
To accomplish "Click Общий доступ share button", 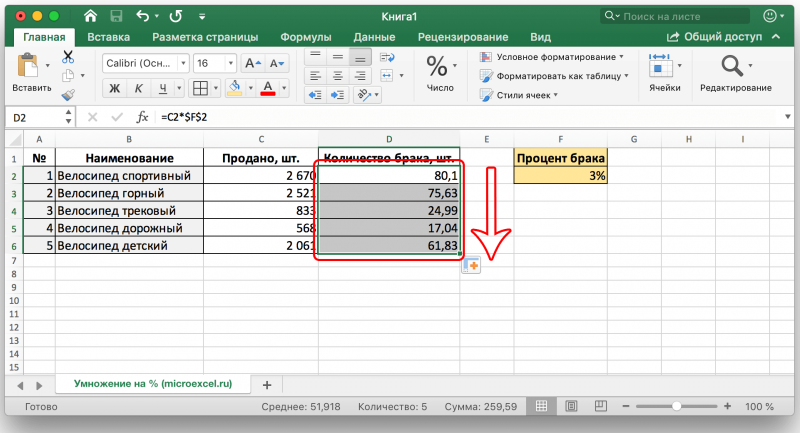I will [714, 37].
